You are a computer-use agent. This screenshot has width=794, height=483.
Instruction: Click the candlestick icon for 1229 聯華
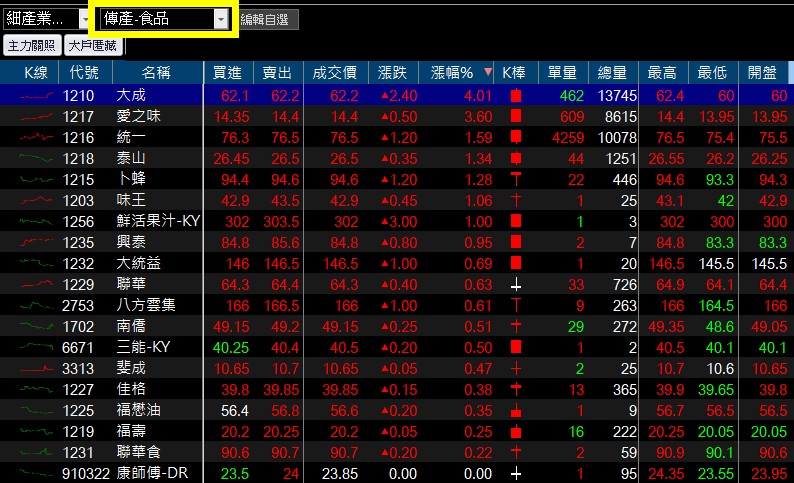(x=516, y=286)
